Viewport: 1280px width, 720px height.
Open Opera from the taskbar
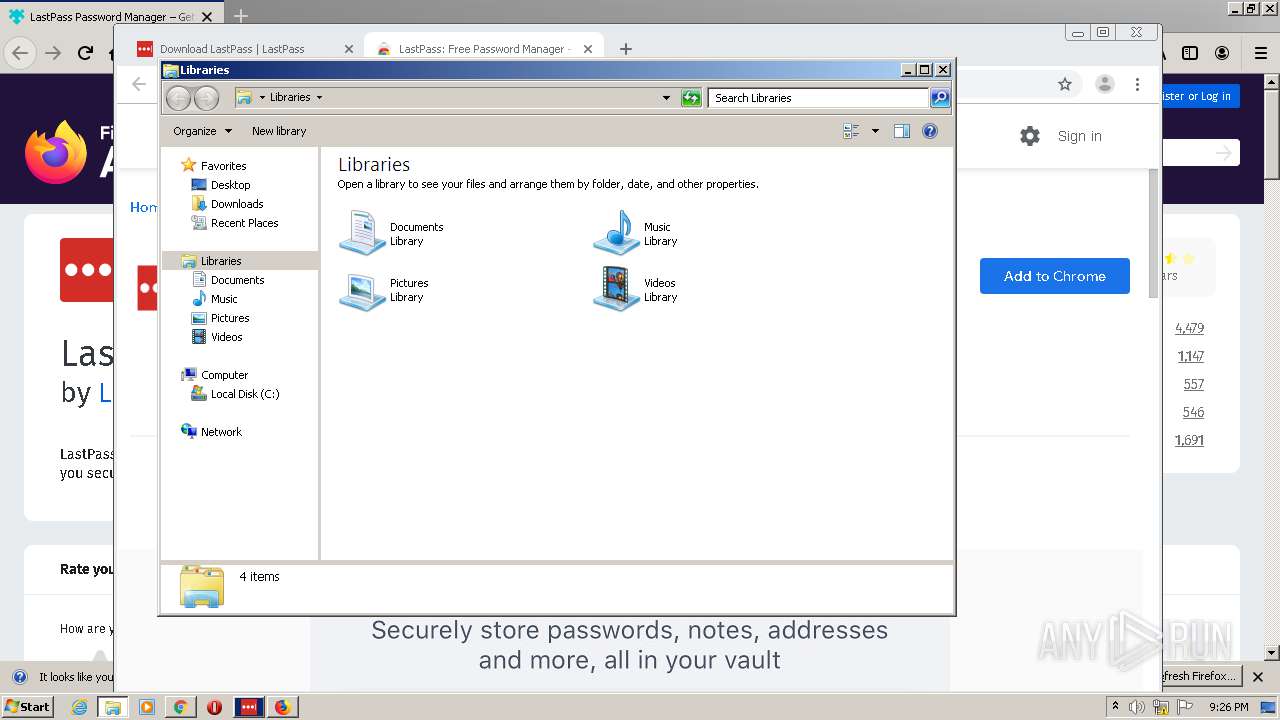(x=214, y=707)
